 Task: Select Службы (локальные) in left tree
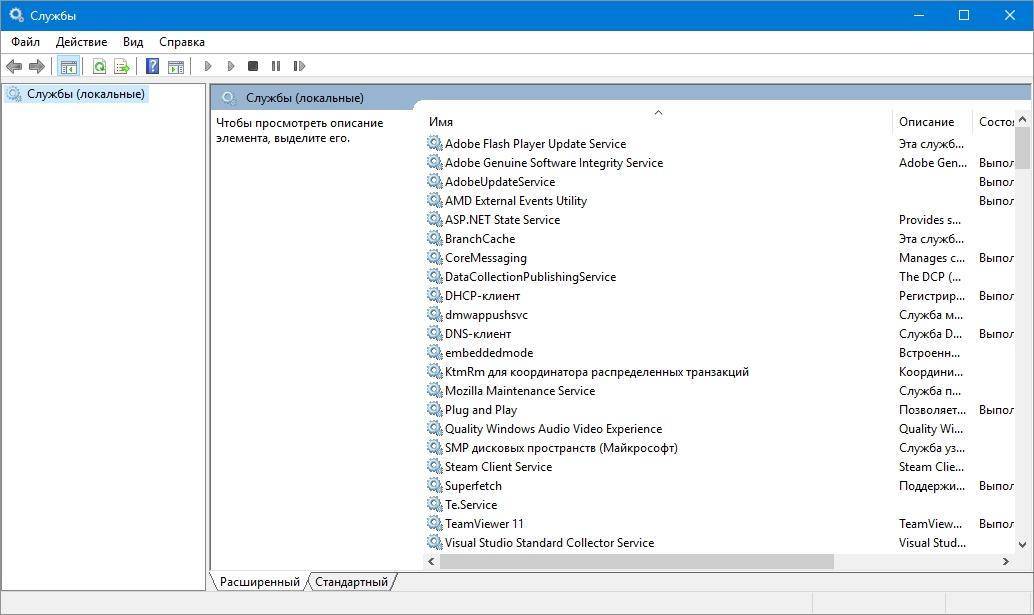(x=85, y=94)
